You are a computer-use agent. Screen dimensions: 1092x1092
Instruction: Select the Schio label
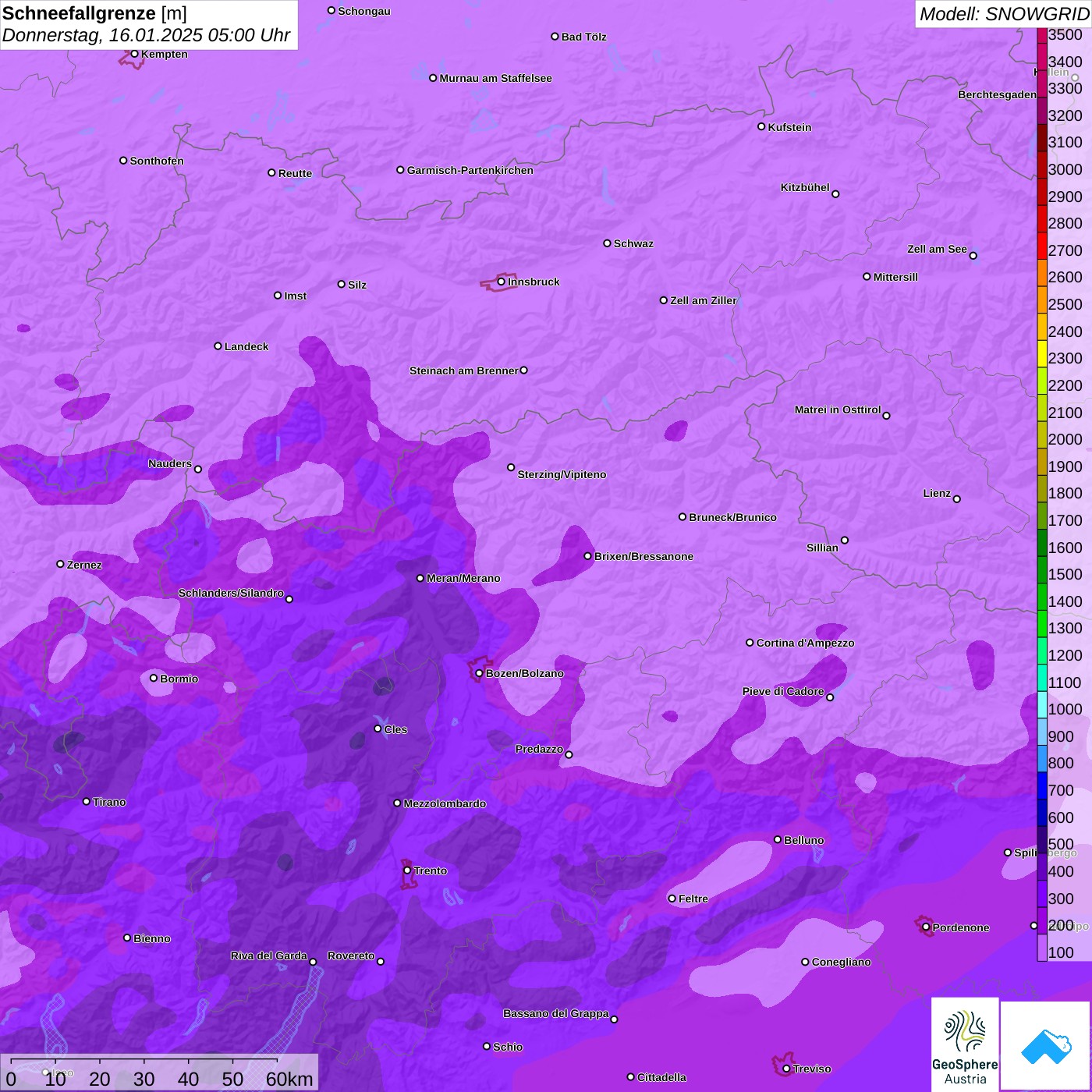coord(508,1047)
